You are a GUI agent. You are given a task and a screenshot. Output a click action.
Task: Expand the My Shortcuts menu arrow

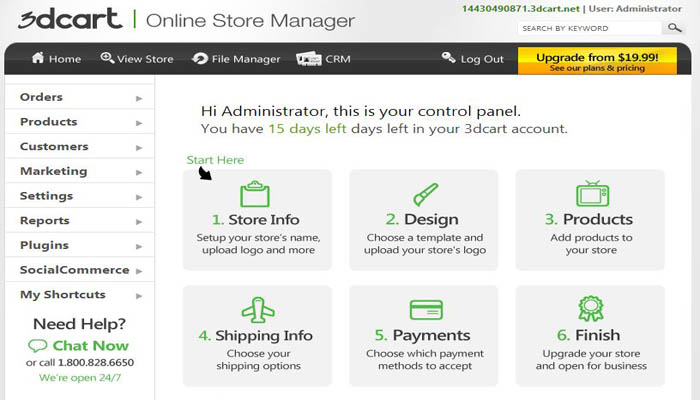(x=139, y=296)
